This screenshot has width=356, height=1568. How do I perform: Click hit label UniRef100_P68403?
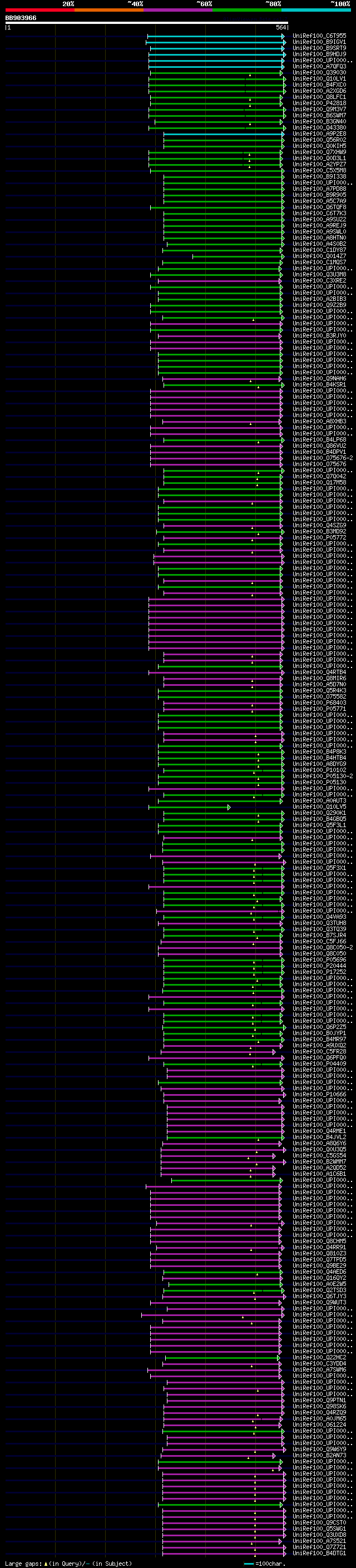319,703
